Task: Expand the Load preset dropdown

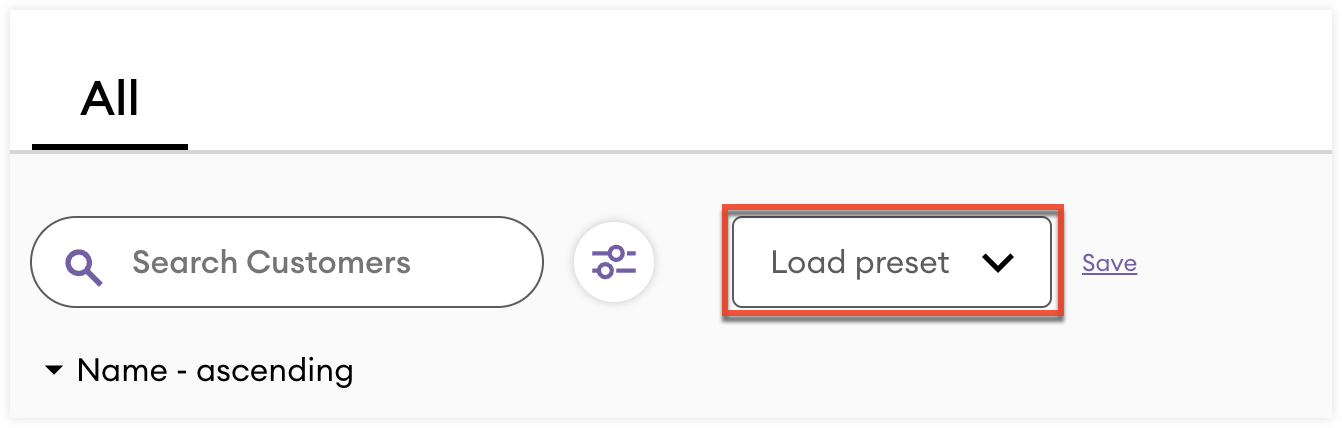Action: (x=891, y=262)
